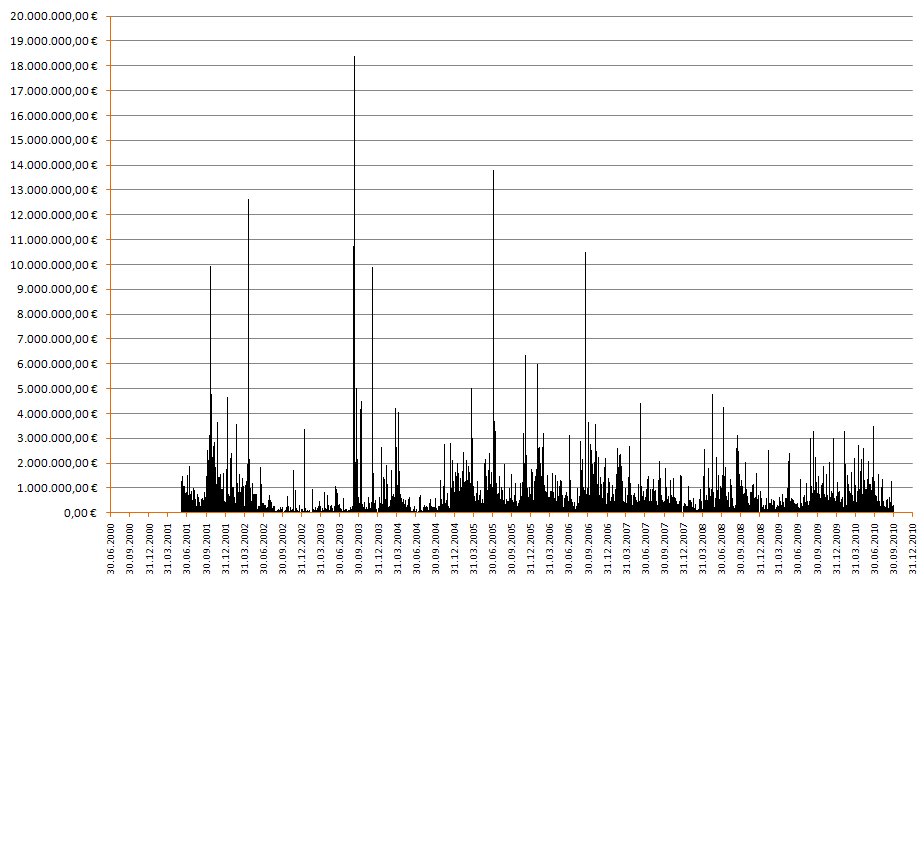Select the 30.09.2000 x-axis date

click(x=130, y=549)
